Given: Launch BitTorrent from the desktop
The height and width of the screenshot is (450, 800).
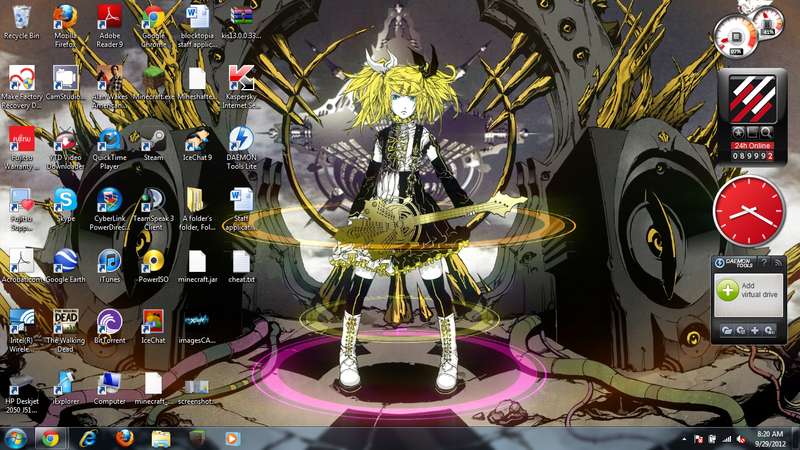Looking at the screenshot, I should (x=109, y=327).
